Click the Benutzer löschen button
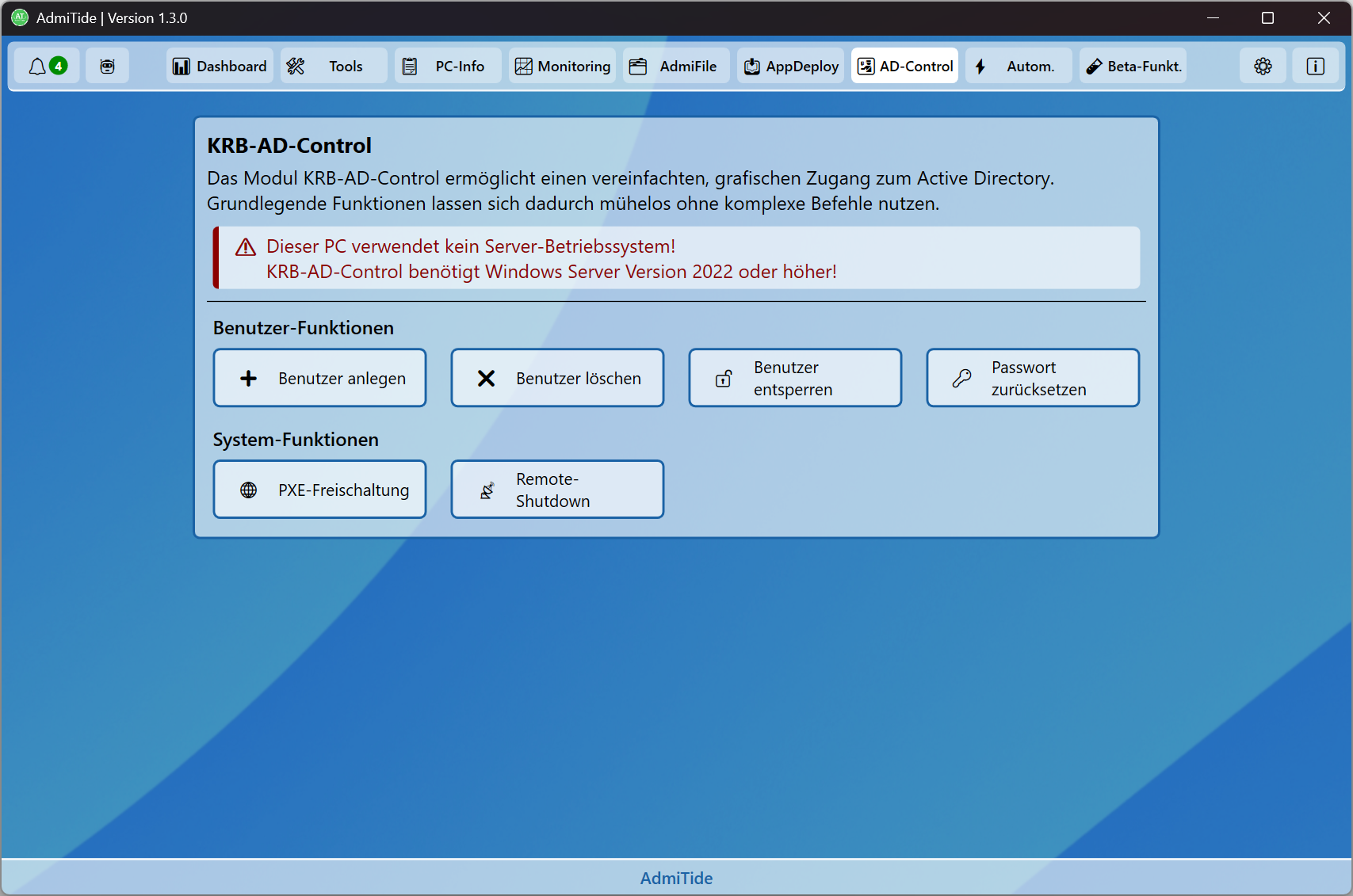The width and height of the screenshot is (1353, 896). tap(557, 378)
